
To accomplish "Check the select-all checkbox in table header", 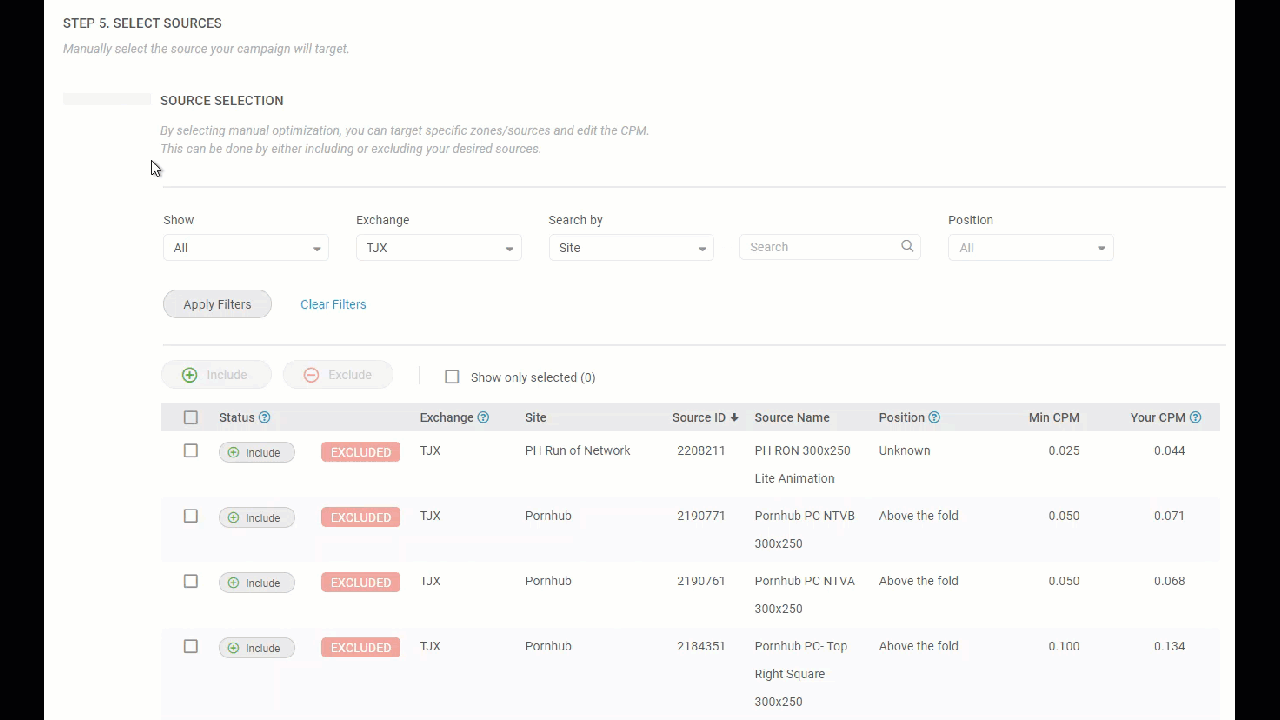I will 191,418.
